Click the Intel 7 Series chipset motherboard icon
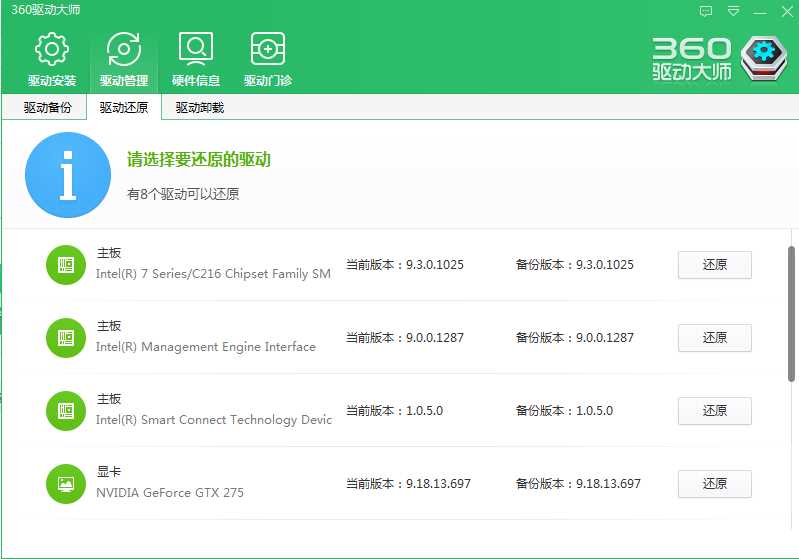This screenshot has width=799, height=559. click(66, 265)
